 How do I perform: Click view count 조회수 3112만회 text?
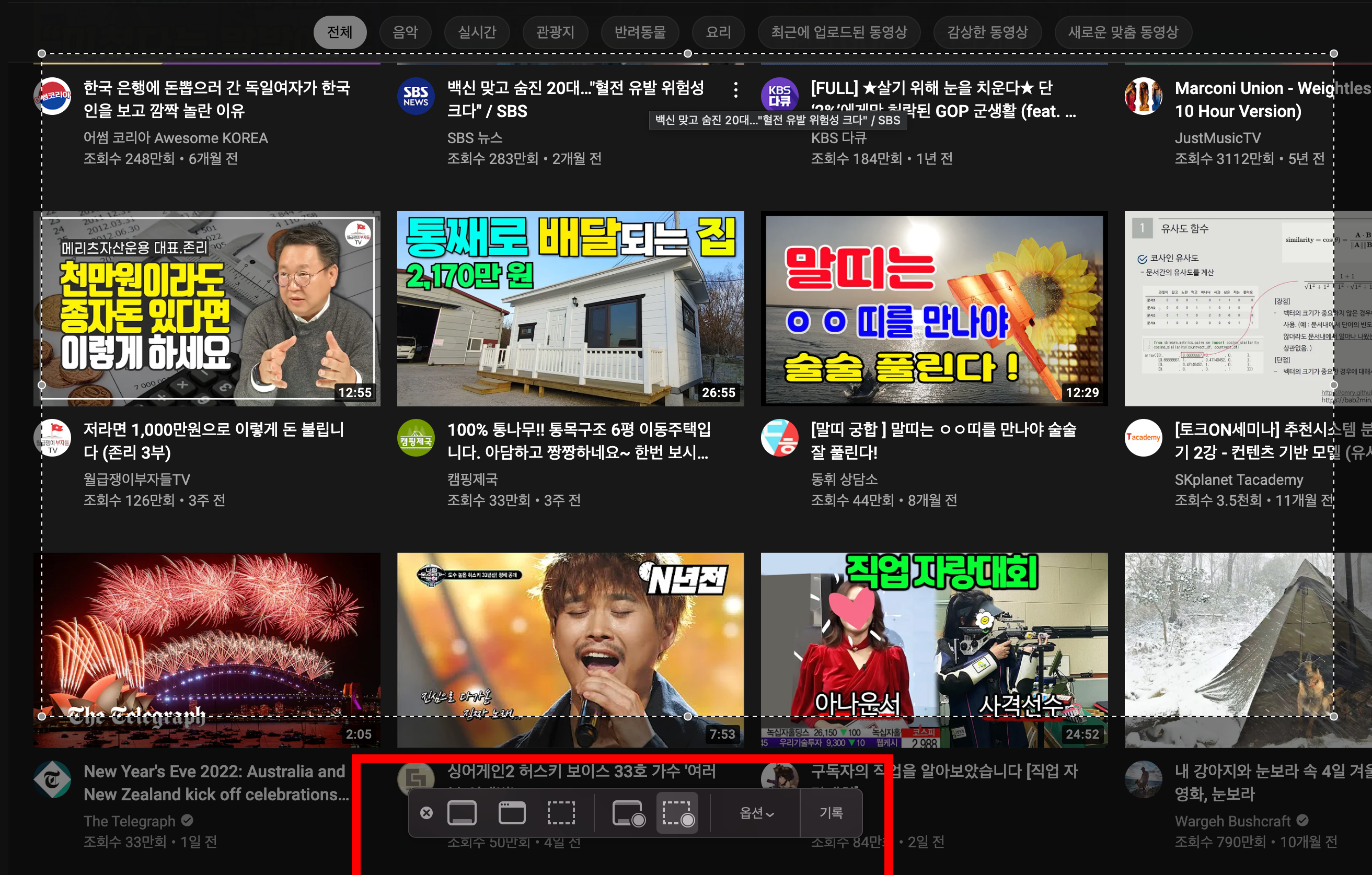(x=1224, y=158)
